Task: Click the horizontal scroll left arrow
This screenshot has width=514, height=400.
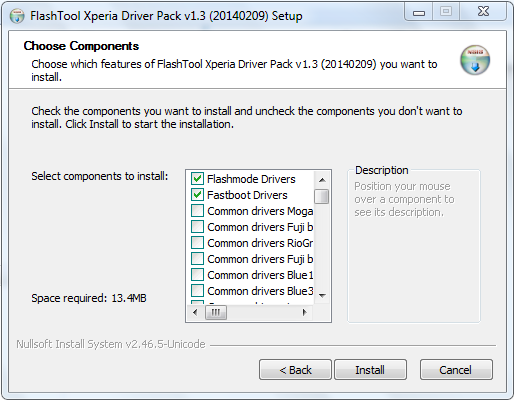Action: (x=196, y=312)
